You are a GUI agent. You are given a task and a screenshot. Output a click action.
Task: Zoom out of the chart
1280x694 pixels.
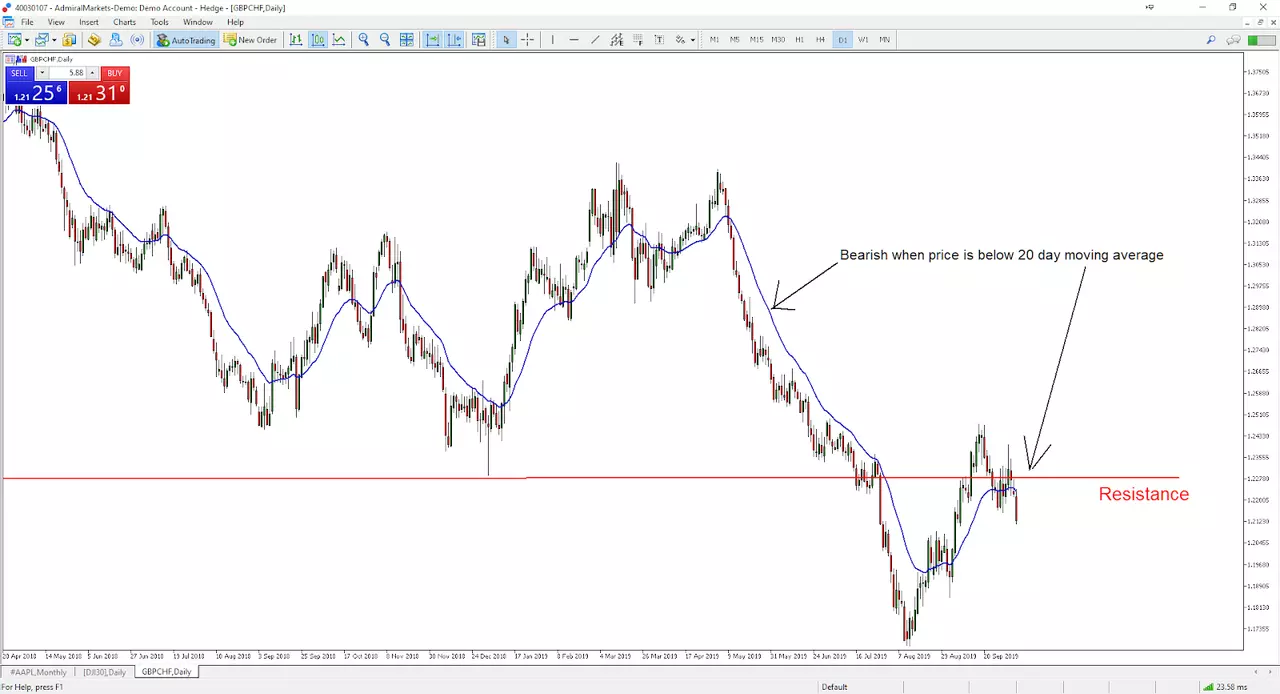(x=385, y=40)
